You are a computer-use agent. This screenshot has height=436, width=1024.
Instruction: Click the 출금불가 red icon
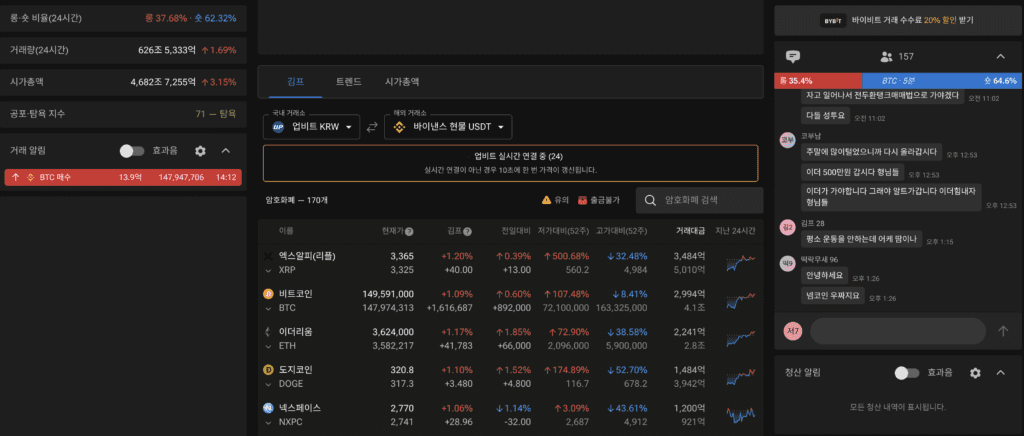(582, 200)
